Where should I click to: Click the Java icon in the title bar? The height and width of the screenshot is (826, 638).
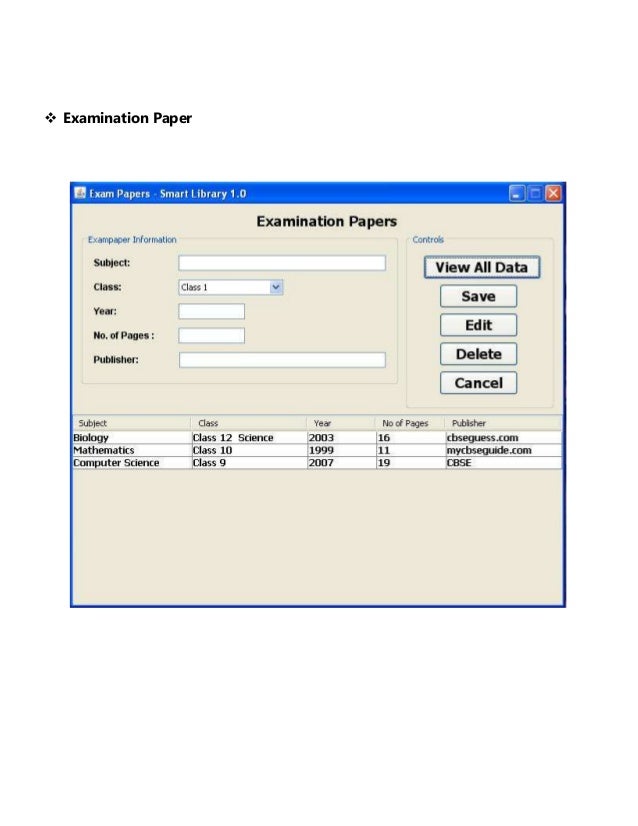[80, 193]
